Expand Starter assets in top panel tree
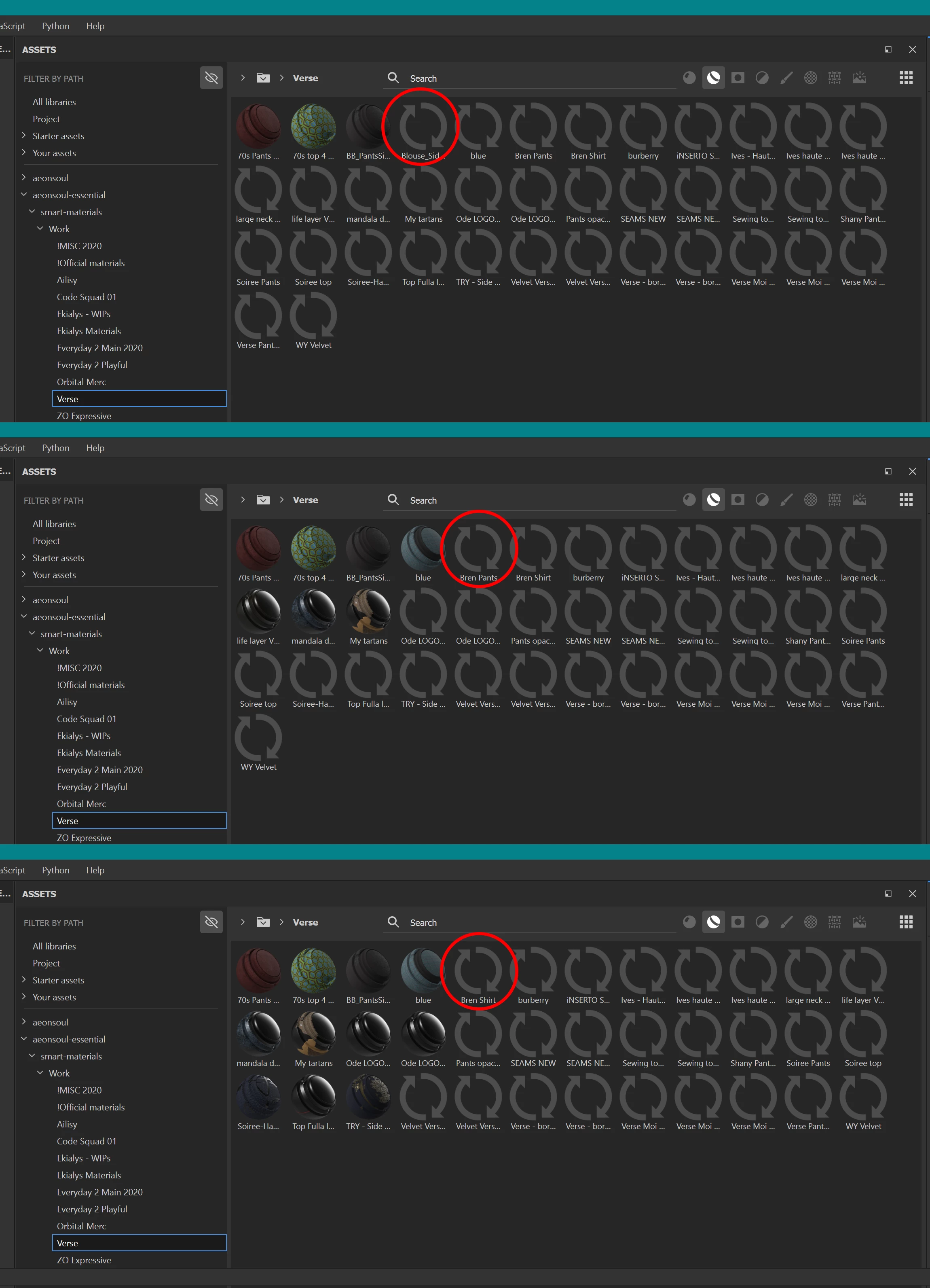 pos(24,136)
